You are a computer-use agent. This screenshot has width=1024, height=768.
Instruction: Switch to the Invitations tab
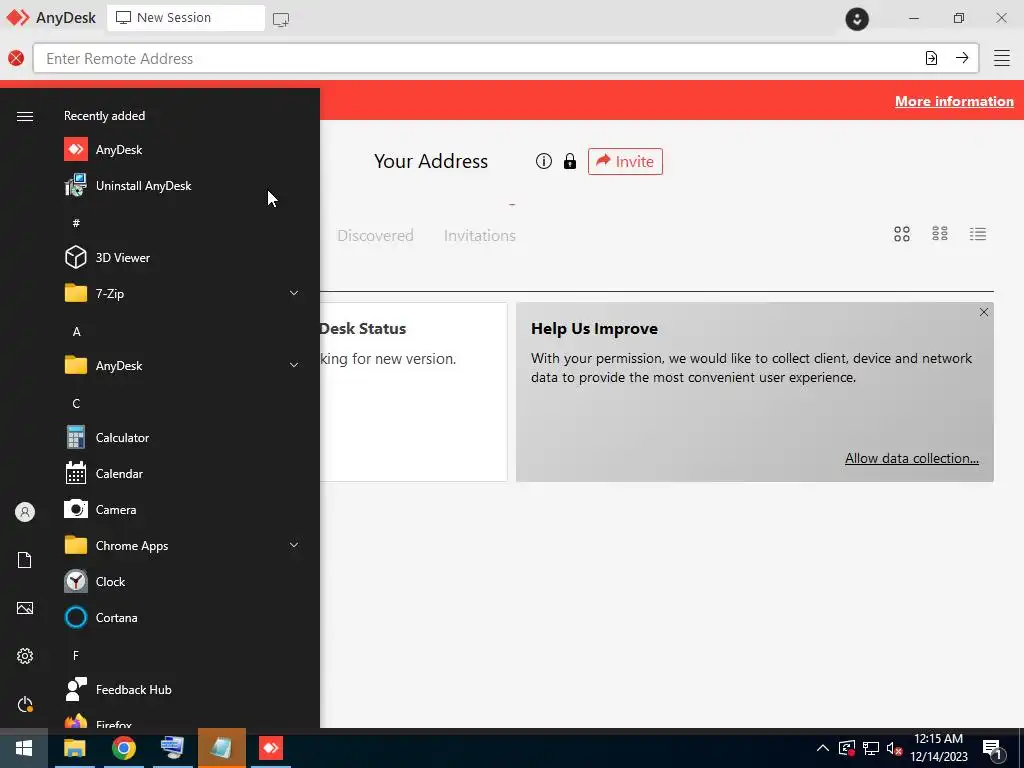coord(479,236)
